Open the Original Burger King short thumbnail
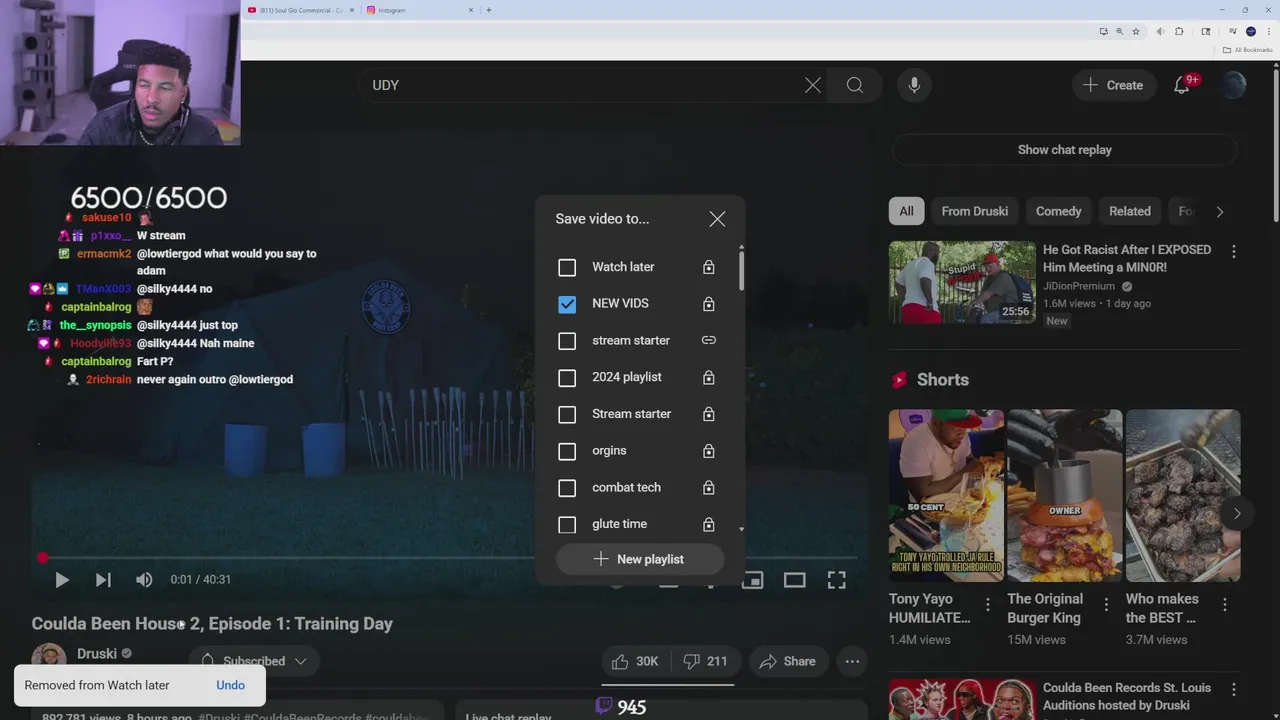This screenshot has height=720, width=1280. 1064,495
